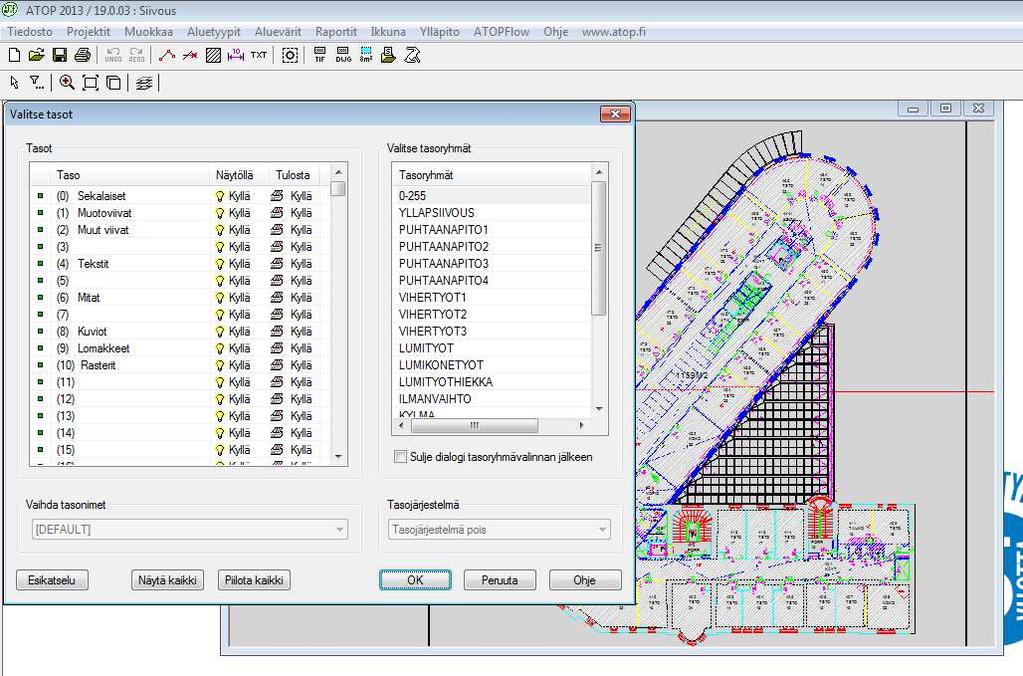Screen dimensions: 1023x676
Task: Open the ATOPFlow menu
Action: coord(501,32)
